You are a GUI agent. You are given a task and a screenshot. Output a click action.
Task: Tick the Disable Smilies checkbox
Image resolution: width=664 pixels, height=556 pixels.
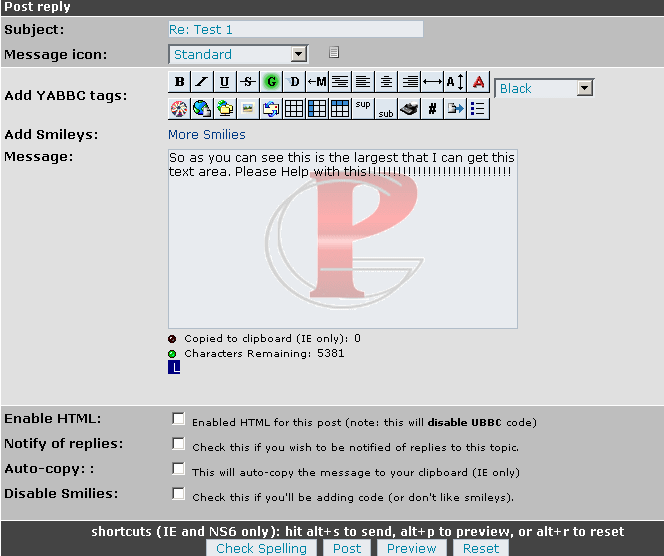(179, 494)
